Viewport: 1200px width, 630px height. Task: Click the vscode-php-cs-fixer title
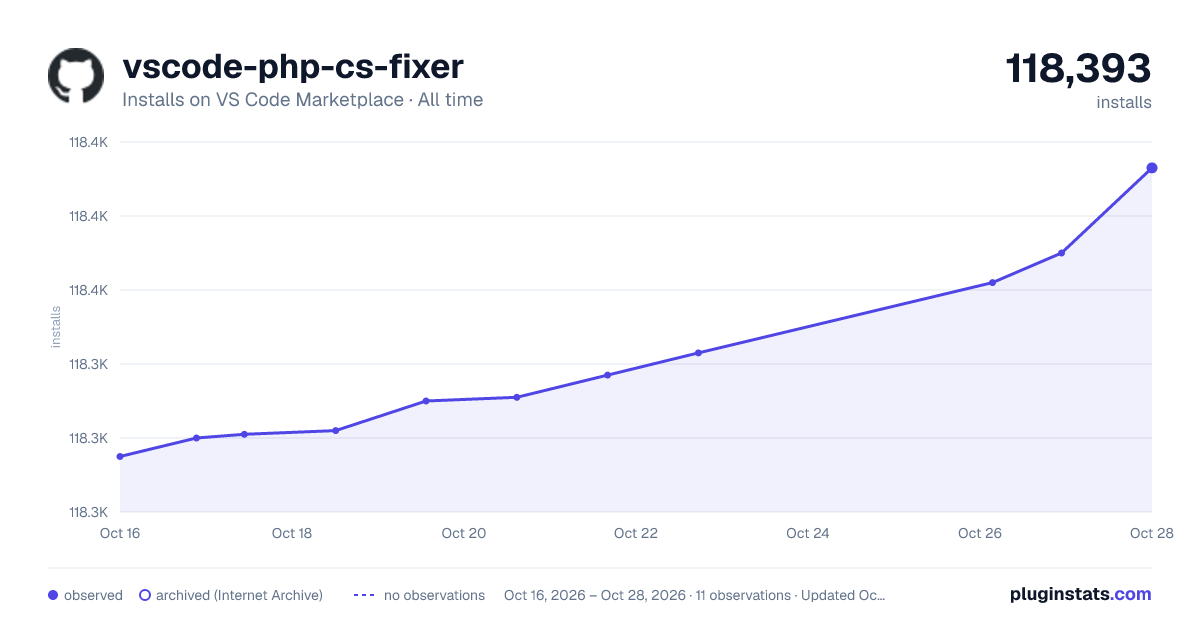(x=292, y=66)
